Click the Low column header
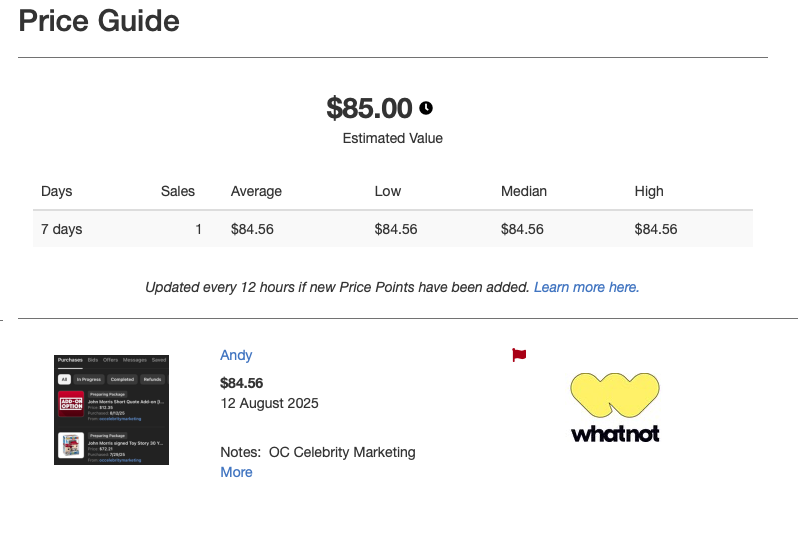808x538 pixels. [388, 191]
